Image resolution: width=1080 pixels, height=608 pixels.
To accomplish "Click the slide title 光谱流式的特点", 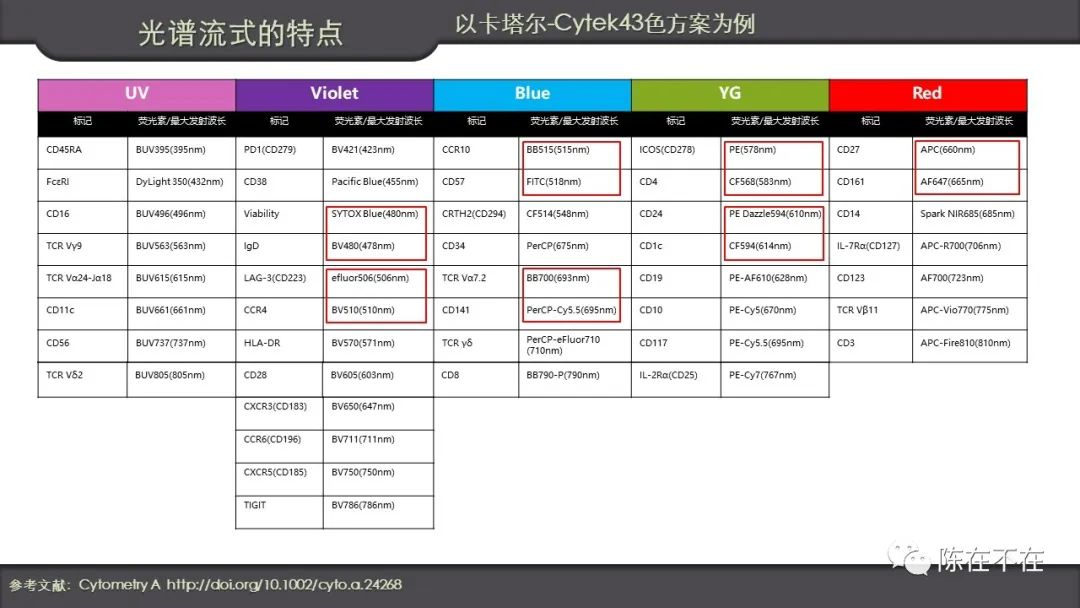I will 240,33.
